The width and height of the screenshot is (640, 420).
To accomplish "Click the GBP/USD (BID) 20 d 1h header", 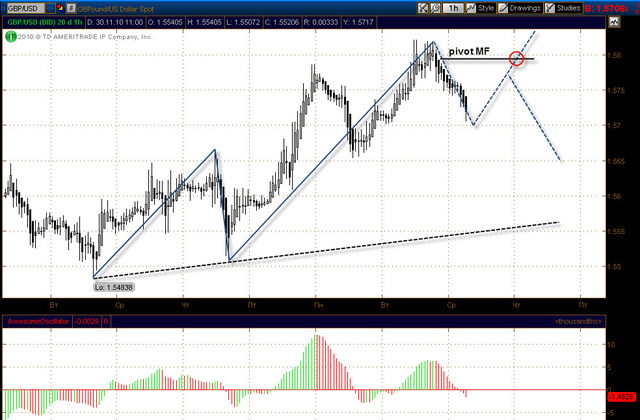I will [x=44, y=21].
